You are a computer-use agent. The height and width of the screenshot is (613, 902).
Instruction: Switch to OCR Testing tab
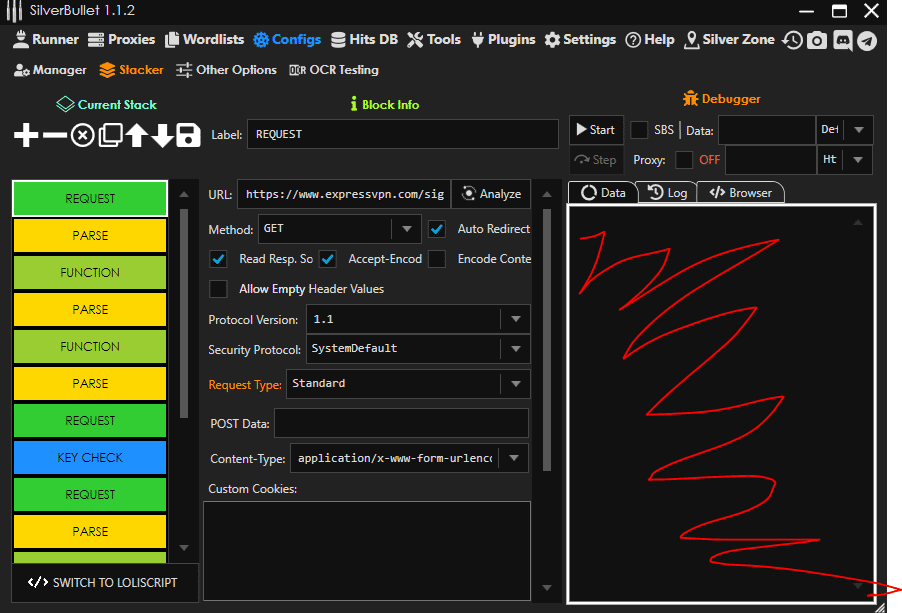tap(334, 70)
